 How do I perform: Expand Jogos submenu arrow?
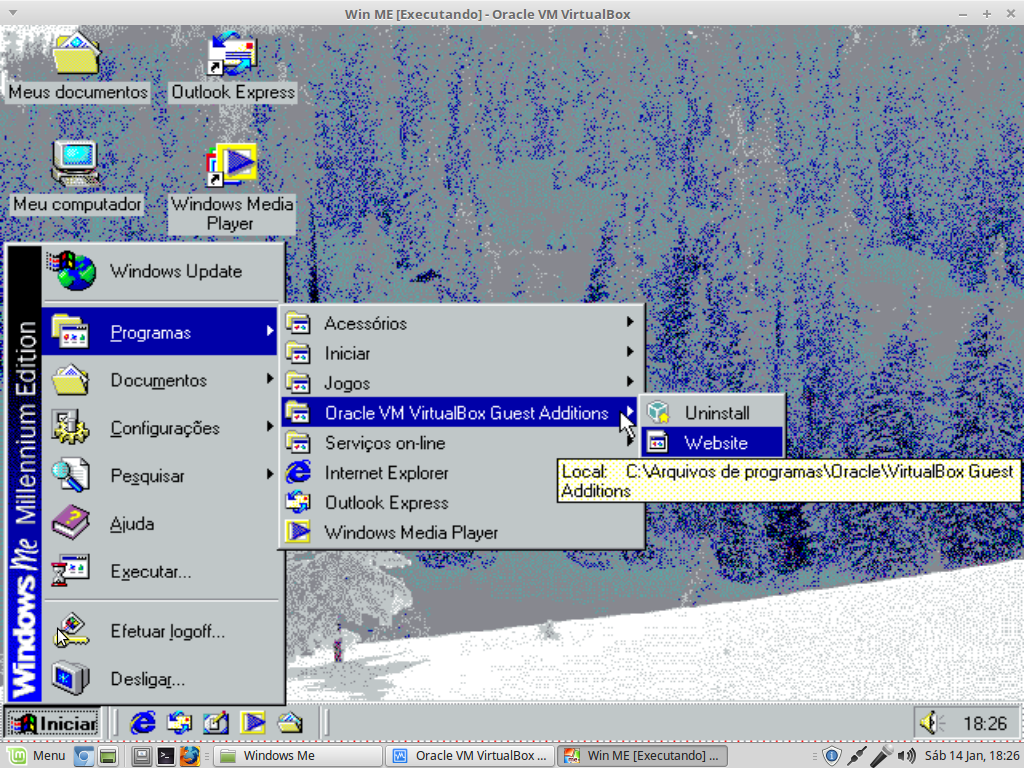630,381
